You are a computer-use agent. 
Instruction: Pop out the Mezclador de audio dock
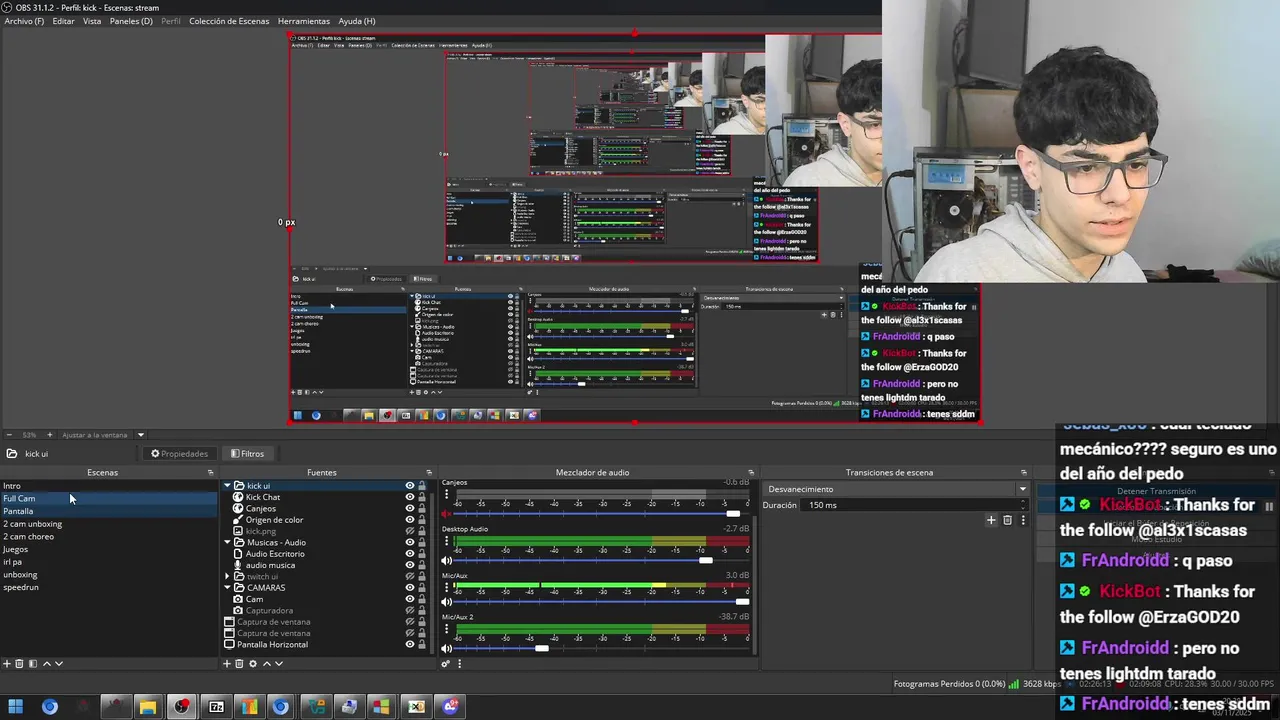point(751,473)
